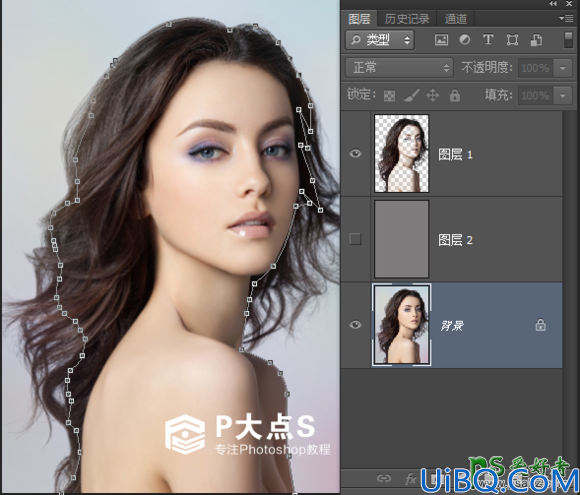Open the 不透明度 slider arrow

[563, 68]
